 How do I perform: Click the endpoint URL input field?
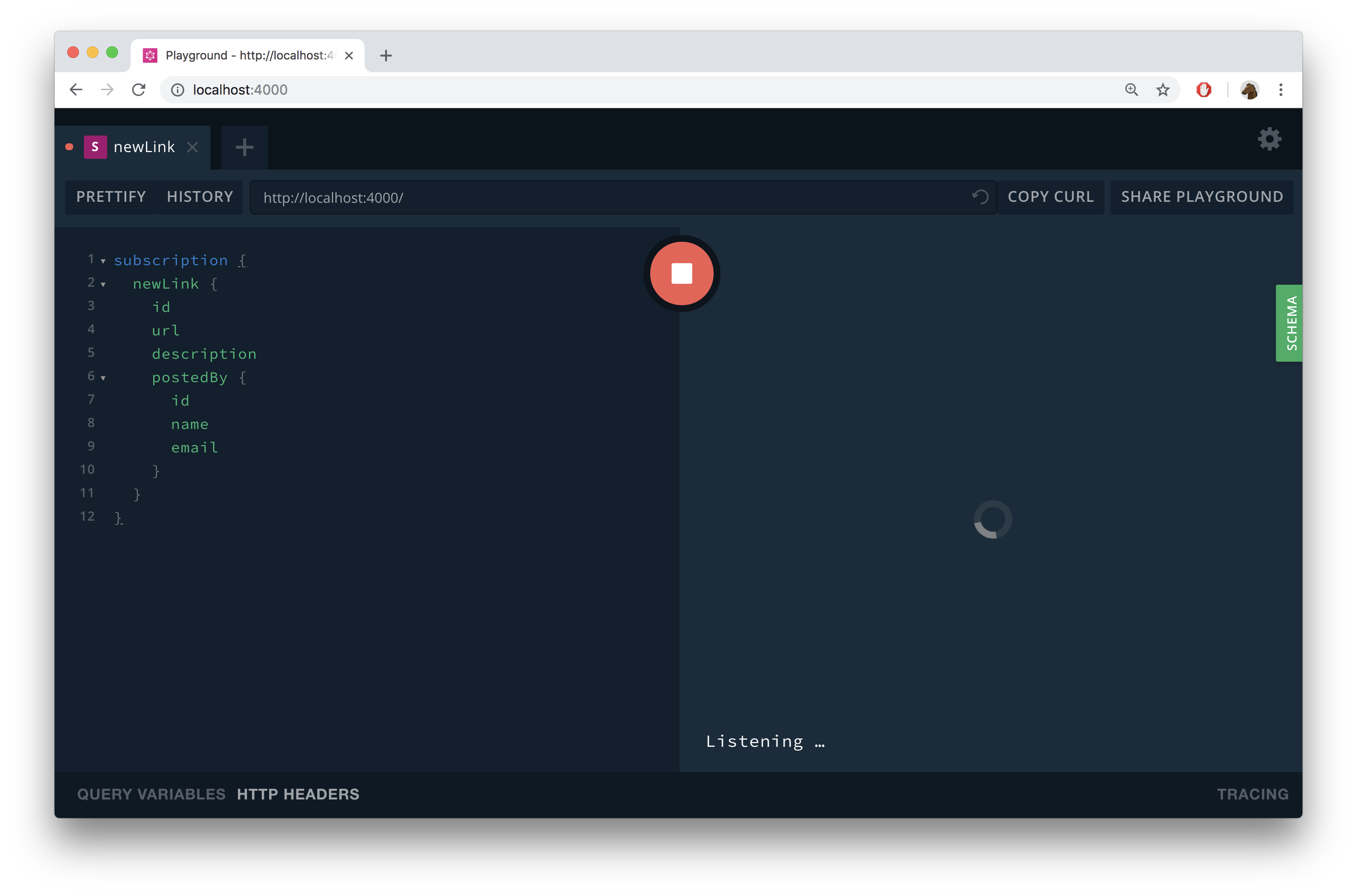click(x=606, y=198)
